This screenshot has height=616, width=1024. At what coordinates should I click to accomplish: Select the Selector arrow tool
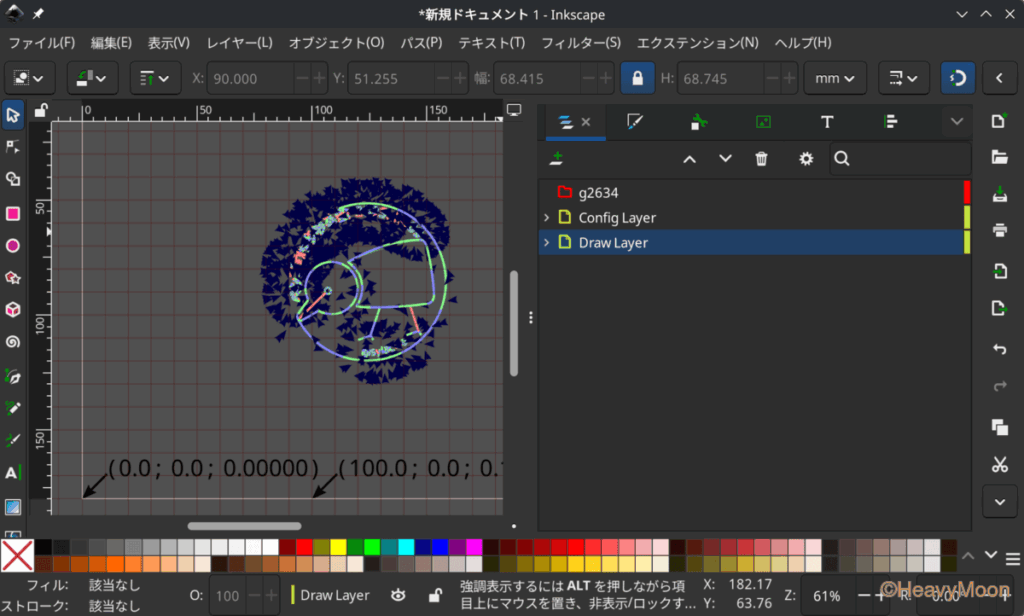[13, 115]
